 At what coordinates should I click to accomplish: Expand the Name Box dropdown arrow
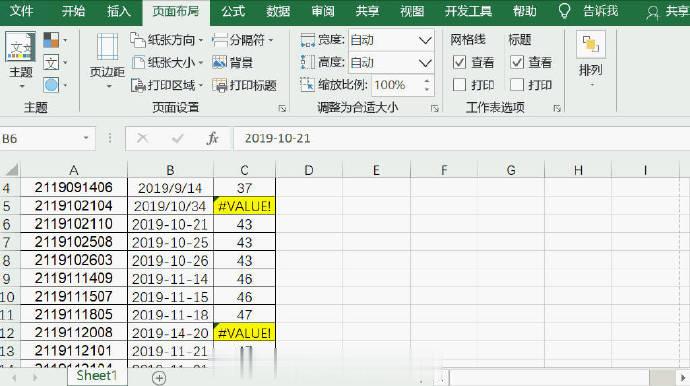(86, 139)
